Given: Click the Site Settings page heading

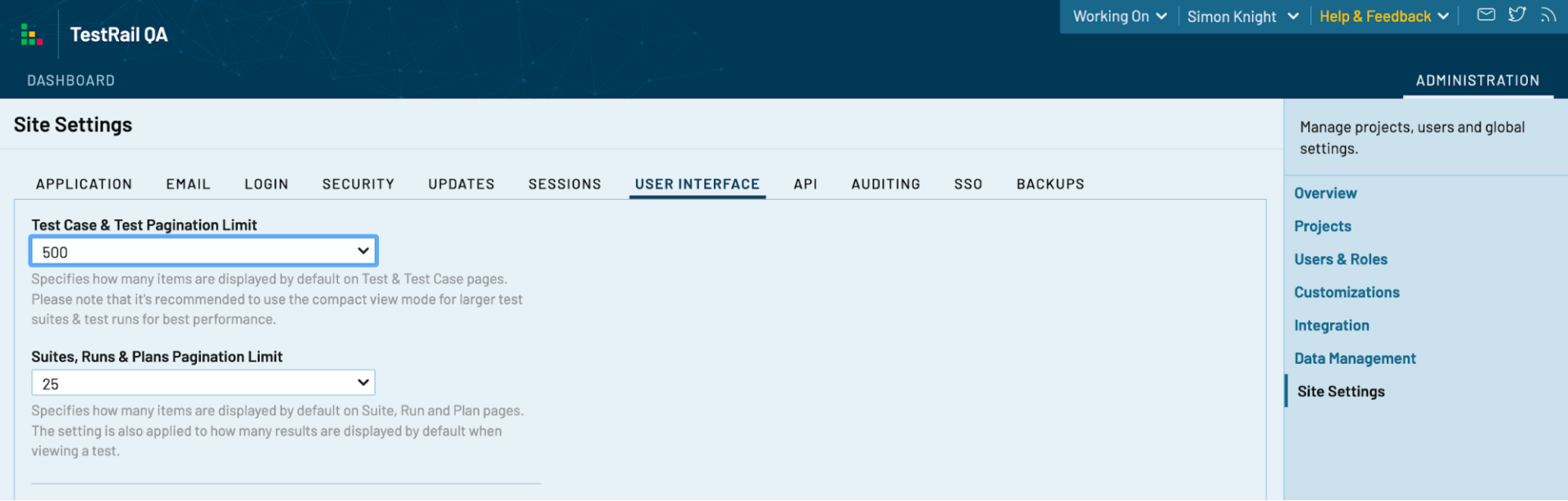Looking at the screenshot, I should [73, 125].
